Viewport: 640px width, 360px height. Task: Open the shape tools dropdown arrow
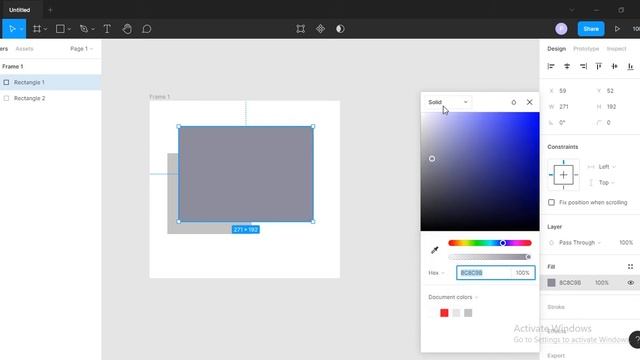pyautogui.click(x=69, y=29)
